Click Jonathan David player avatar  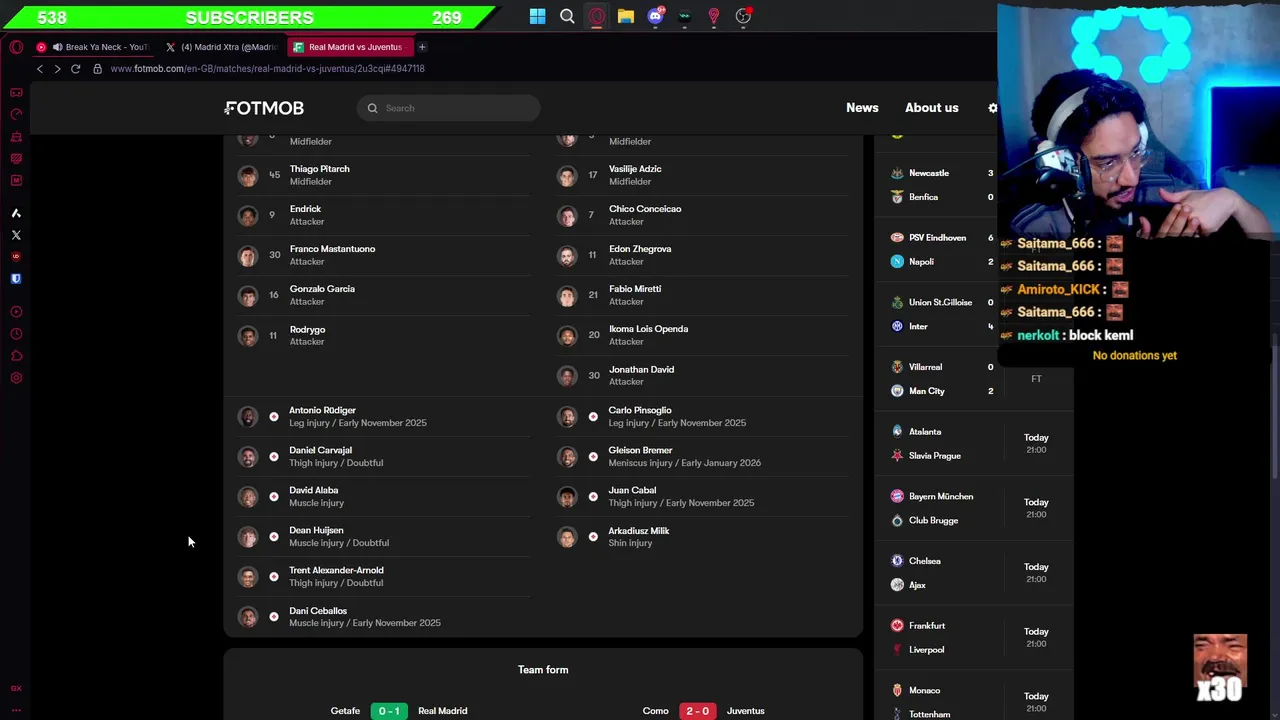(567, 375)
